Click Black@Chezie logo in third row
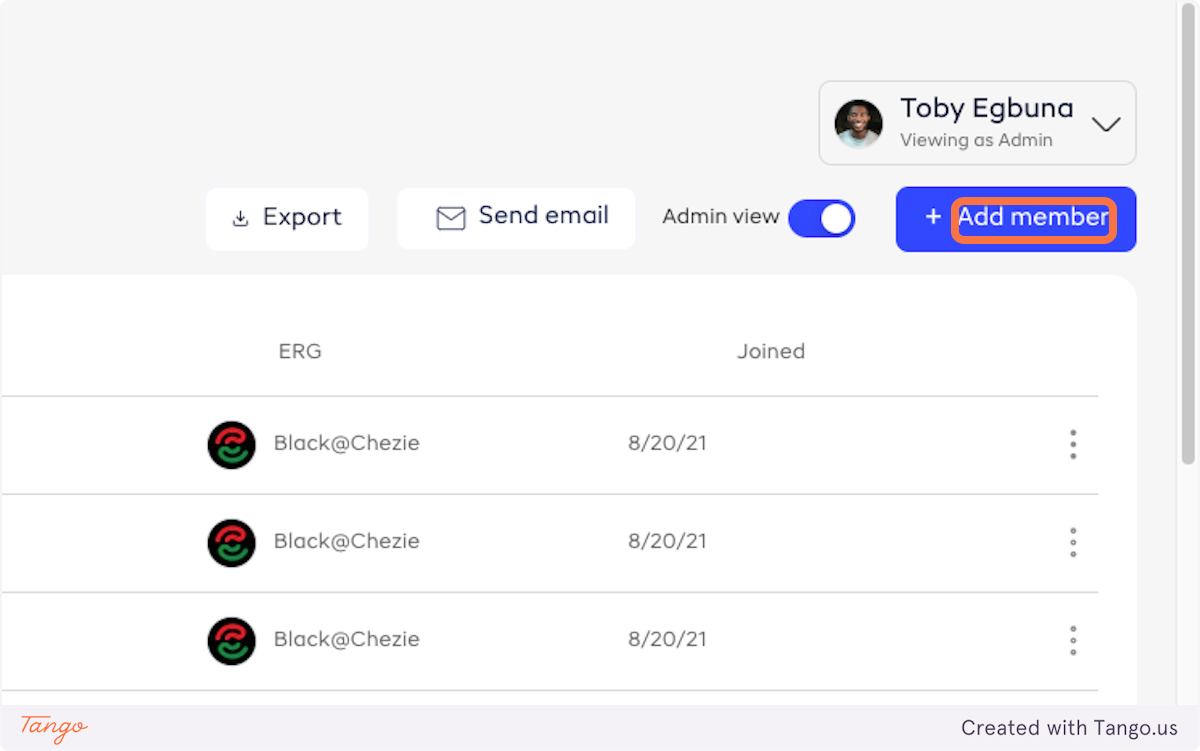1200x751 pixels. coord(231,640)
